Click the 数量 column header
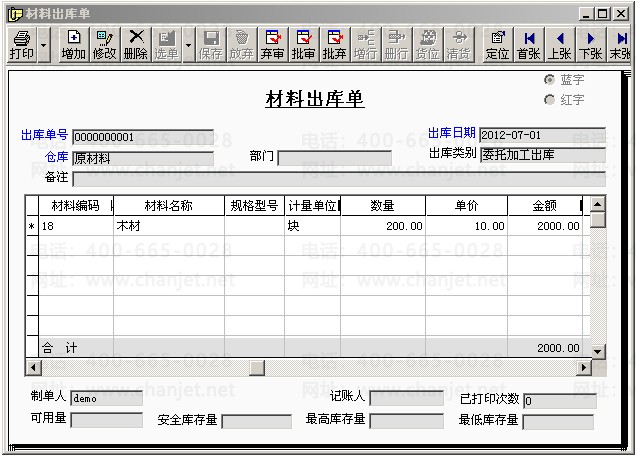 pos(383,206)
